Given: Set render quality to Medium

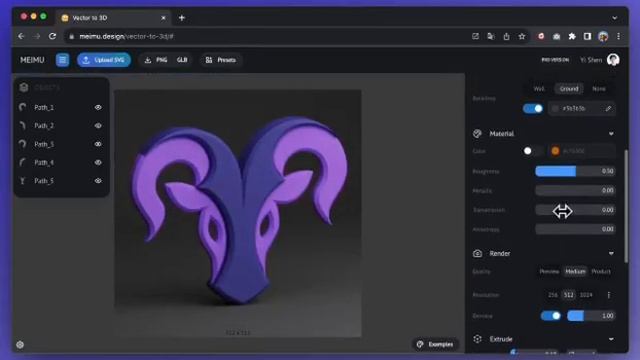Looking at the screenshot, I should click(x=575, y=271).
